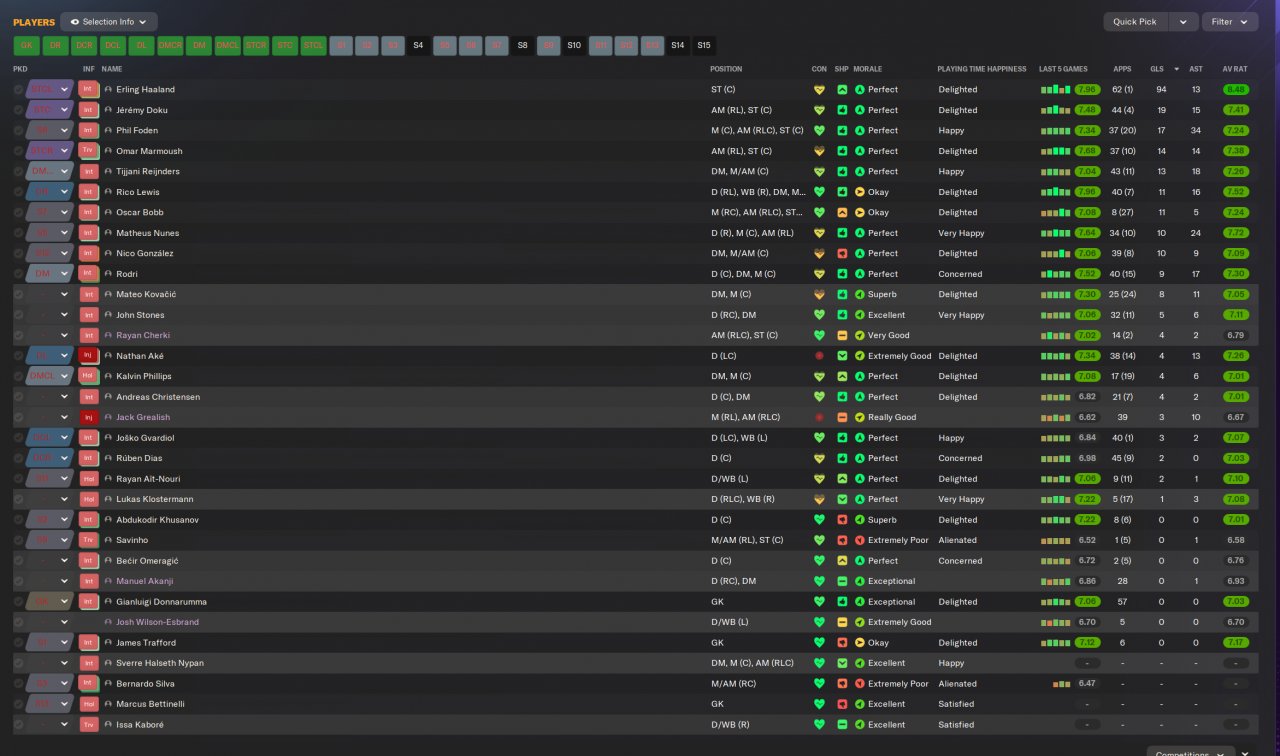Select the GK position slot

coord(27,45)
